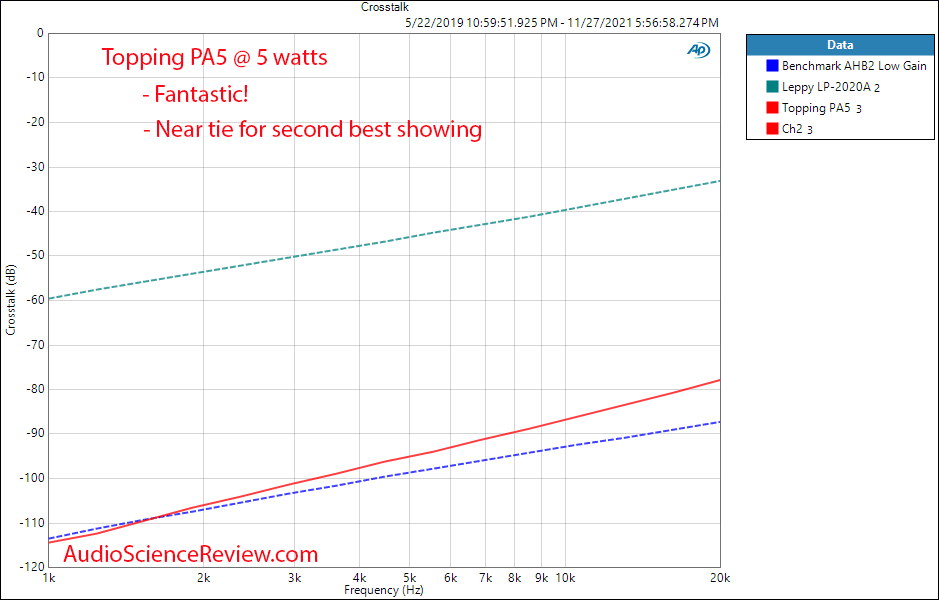Click the 8k frequency axis tick label
Screen dimensions: 939x600
(514, 578)
